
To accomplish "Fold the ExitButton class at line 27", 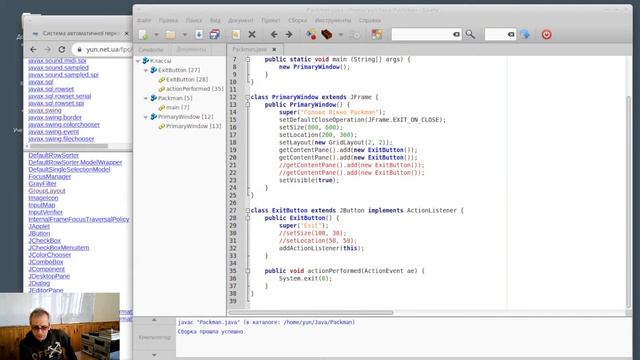I will click(247, 211).
